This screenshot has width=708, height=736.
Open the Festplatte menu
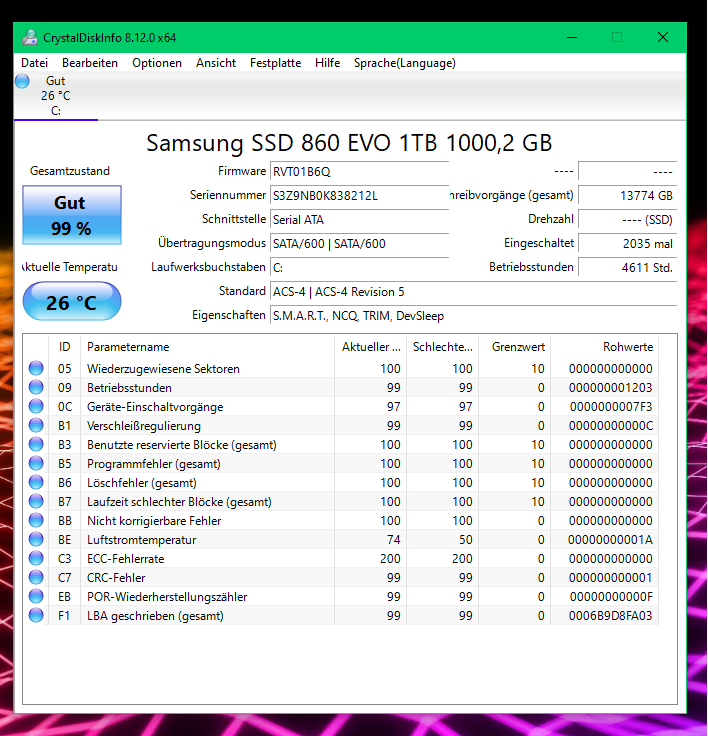coord(275,63)
